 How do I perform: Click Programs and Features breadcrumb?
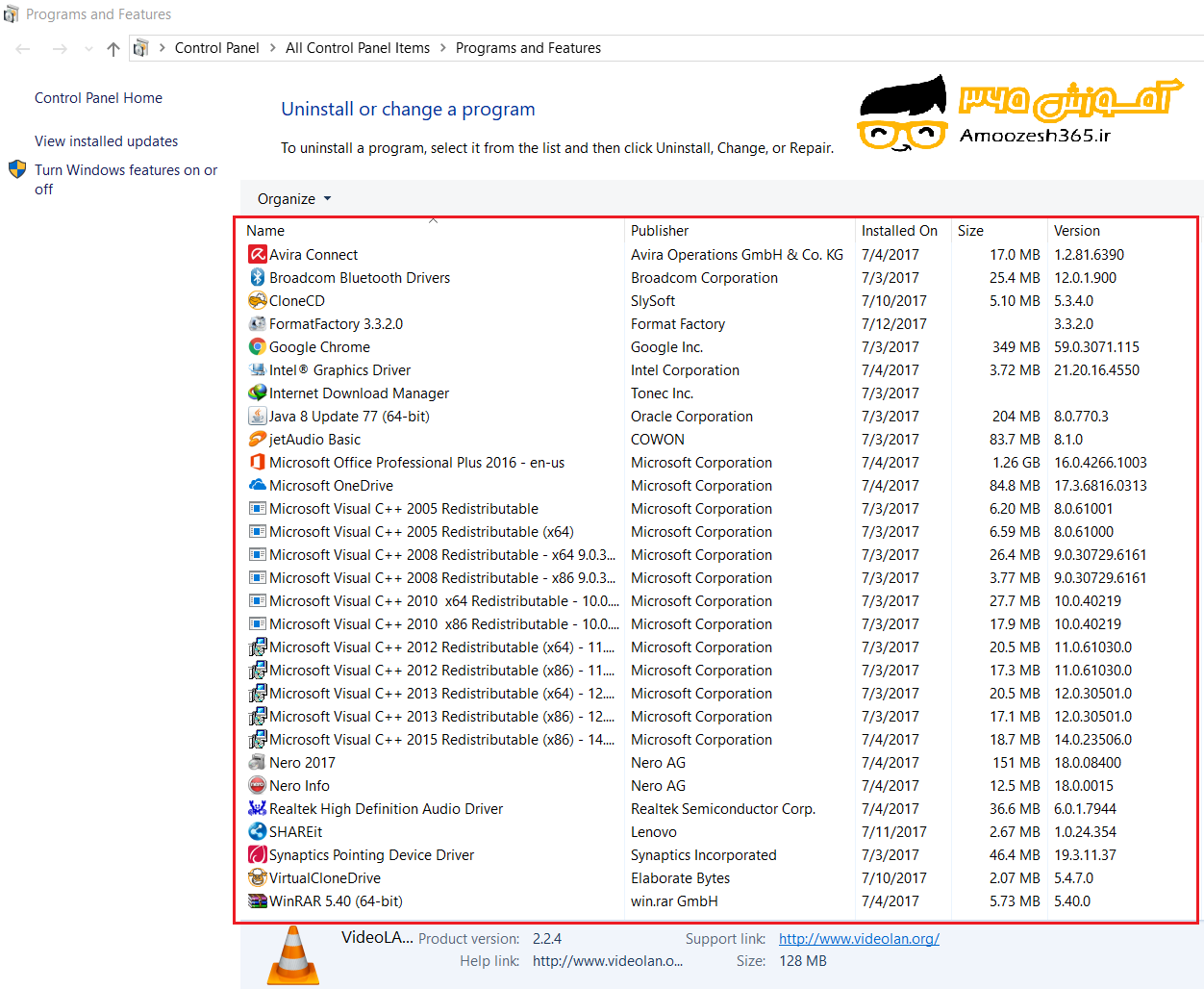coord(528,48)
